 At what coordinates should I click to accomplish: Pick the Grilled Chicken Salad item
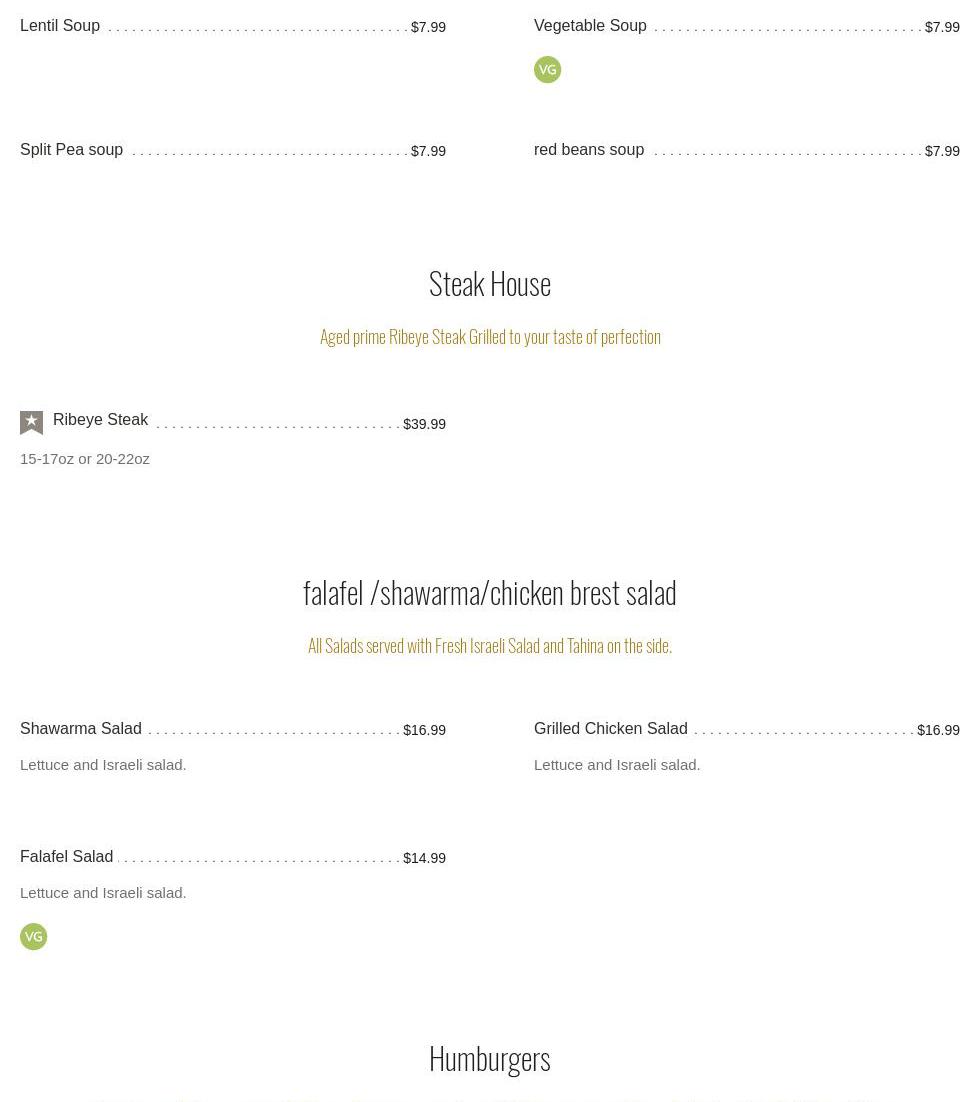point(611,729)
